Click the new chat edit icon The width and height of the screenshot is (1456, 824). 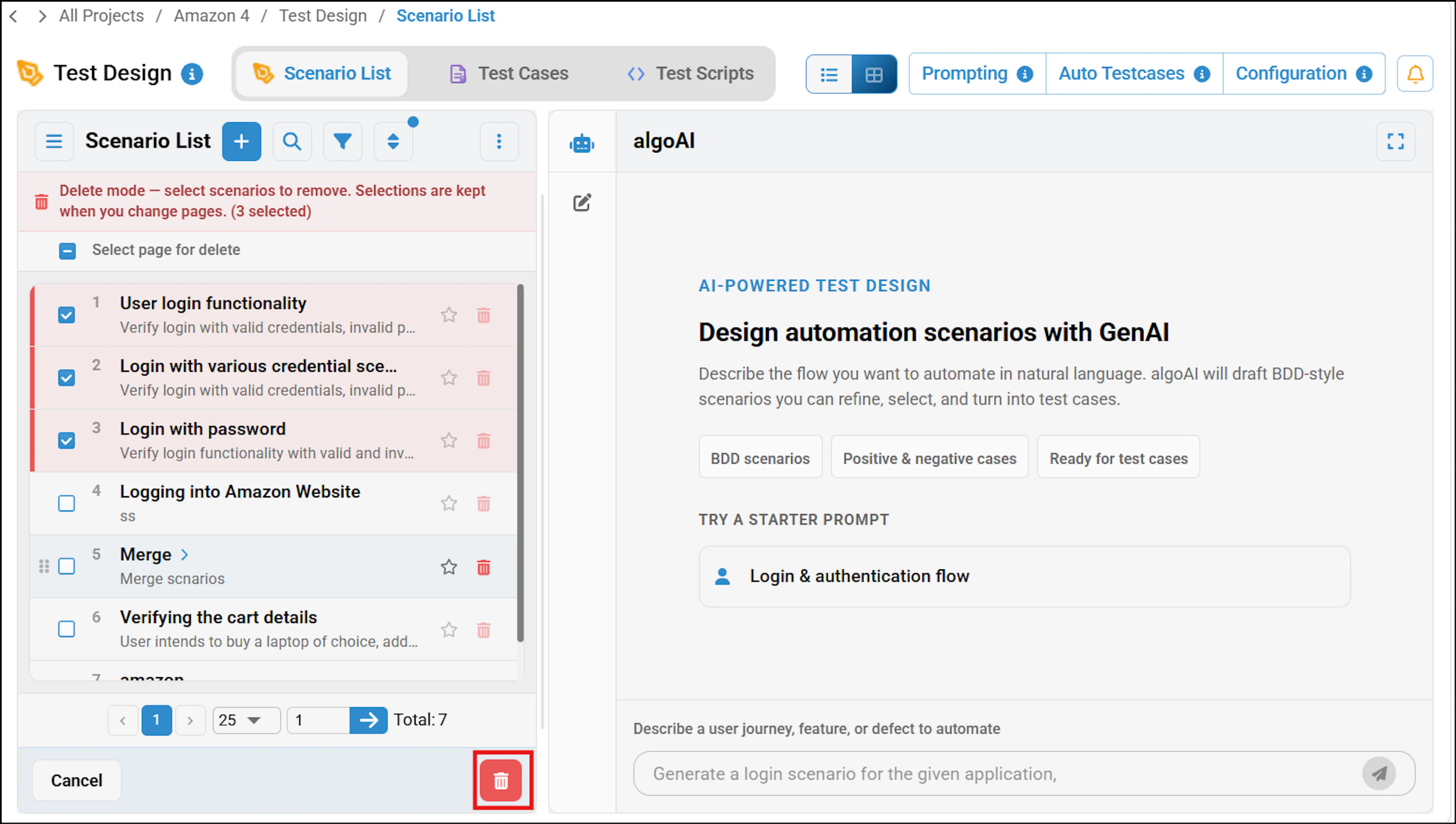click(x=582, y=203)
